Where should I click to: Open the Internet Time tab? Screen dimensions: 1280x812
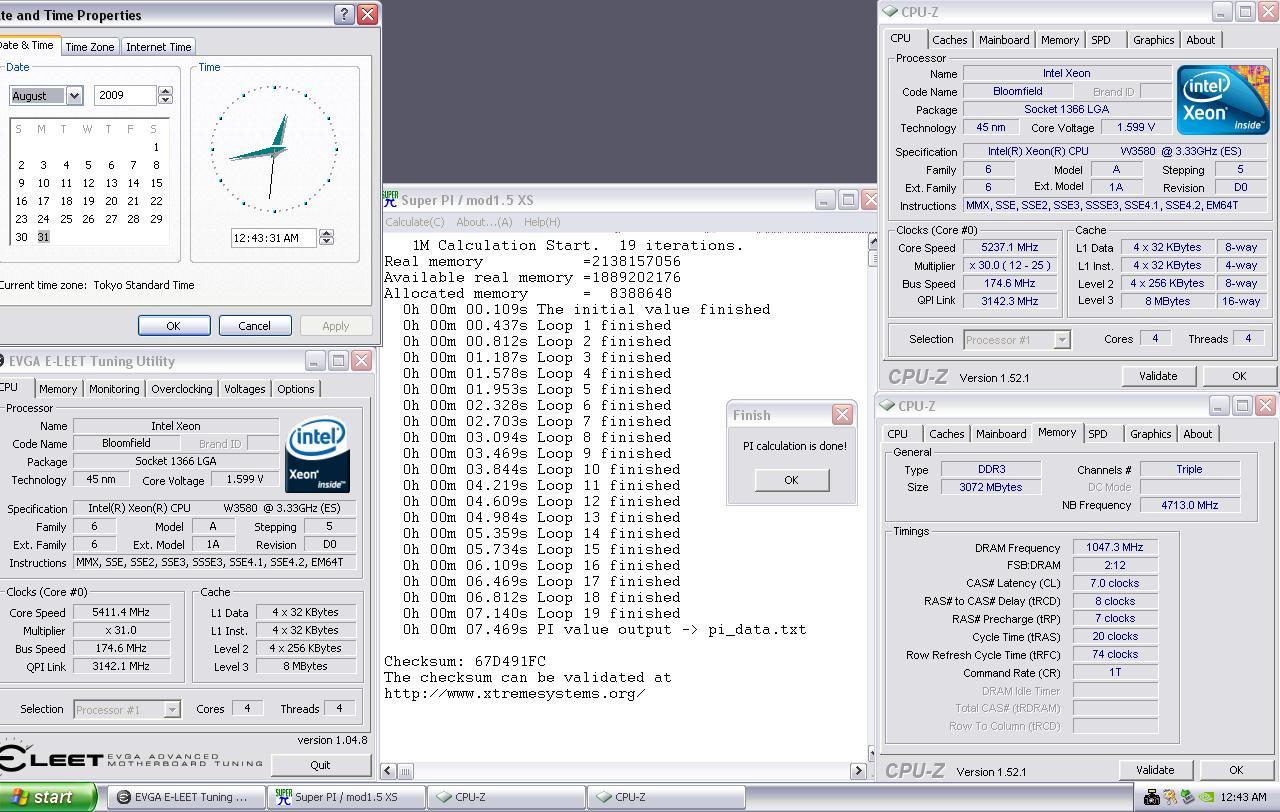pyautogui.click(x=158, y=47)
